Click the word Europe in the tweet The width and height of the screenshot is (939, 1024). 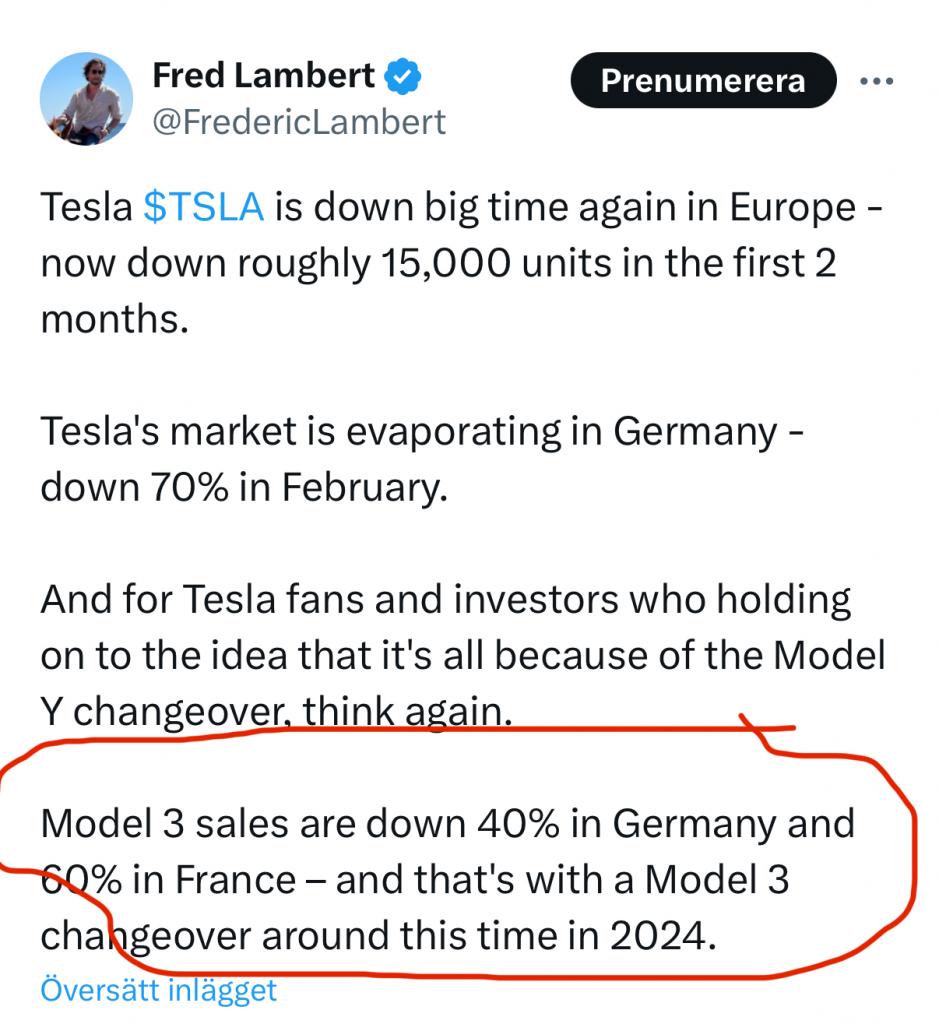792,207
